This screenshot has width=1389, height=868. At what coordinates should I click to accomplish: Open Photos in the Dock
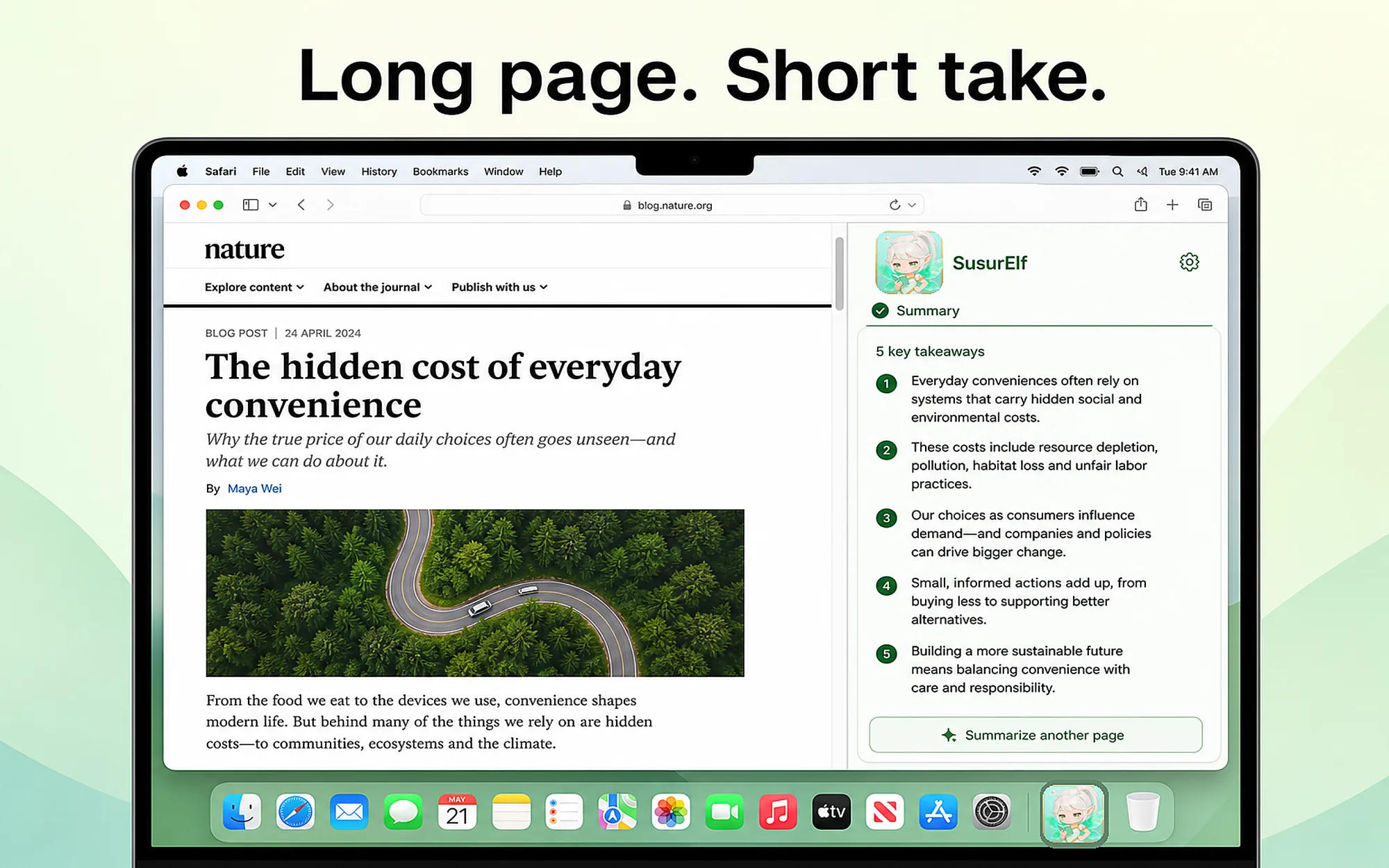[x=671, y=812]
